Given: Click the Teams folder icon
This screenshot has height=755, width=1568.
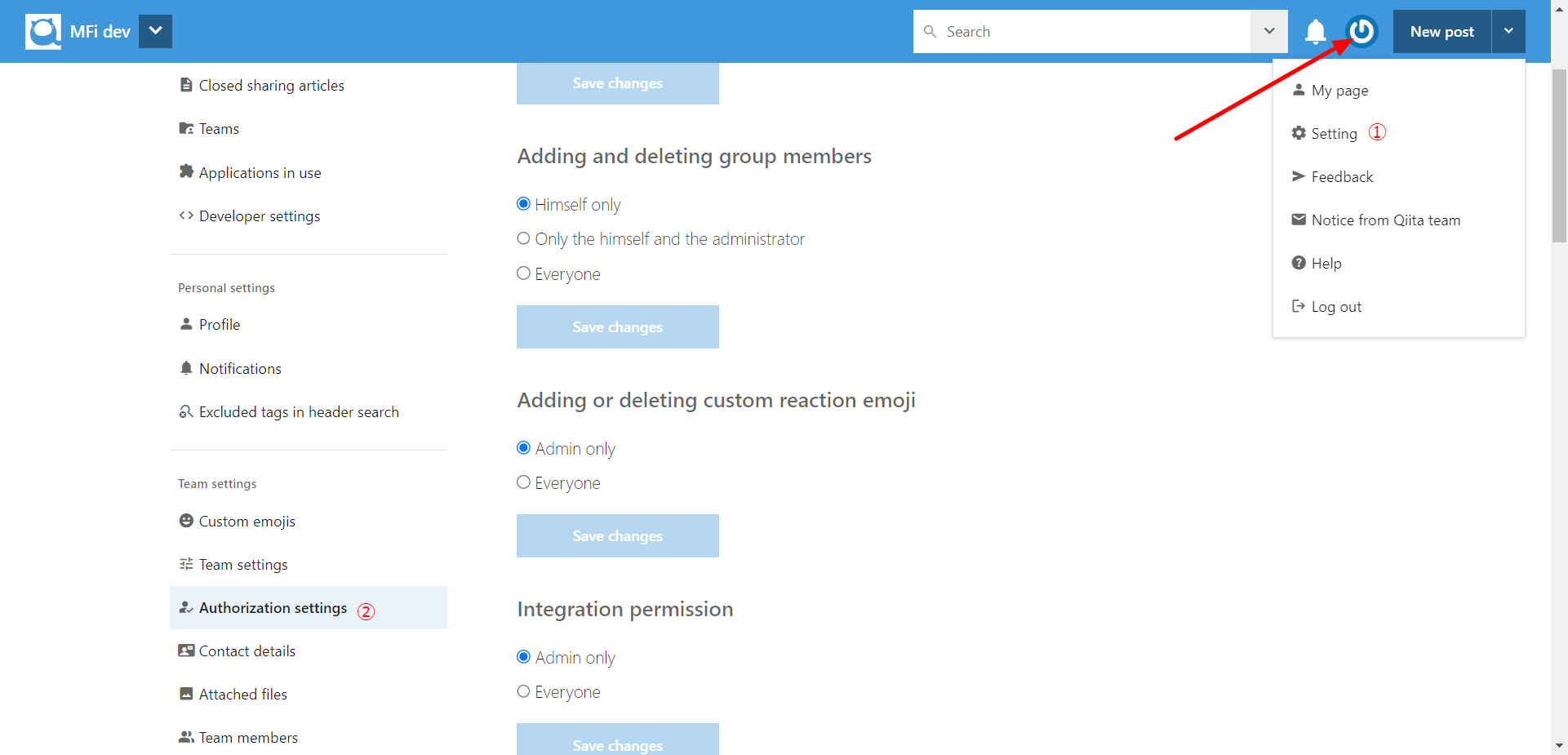Looking at the screenshot, I should point(186,128).
